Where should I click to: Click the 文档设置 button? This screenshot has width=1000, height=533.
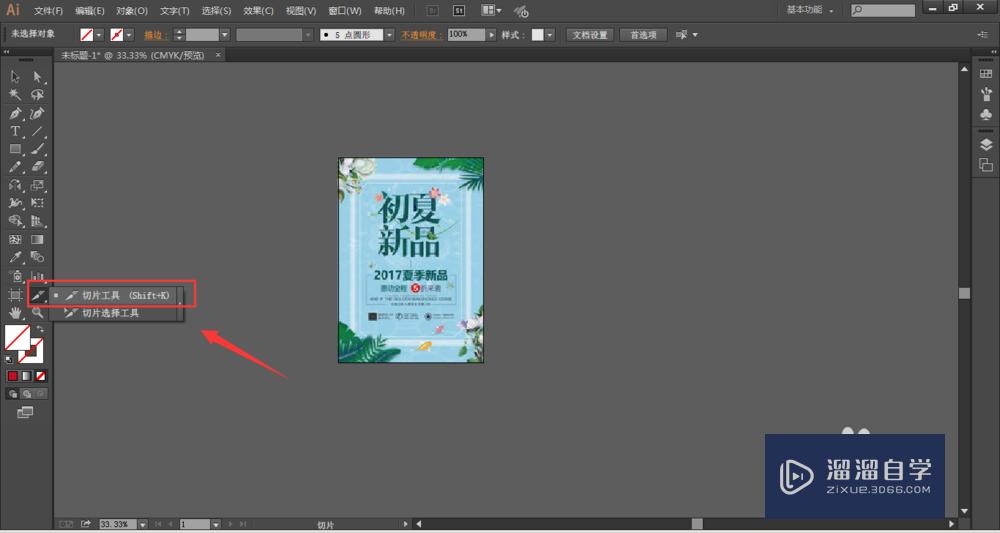(590, 35)
